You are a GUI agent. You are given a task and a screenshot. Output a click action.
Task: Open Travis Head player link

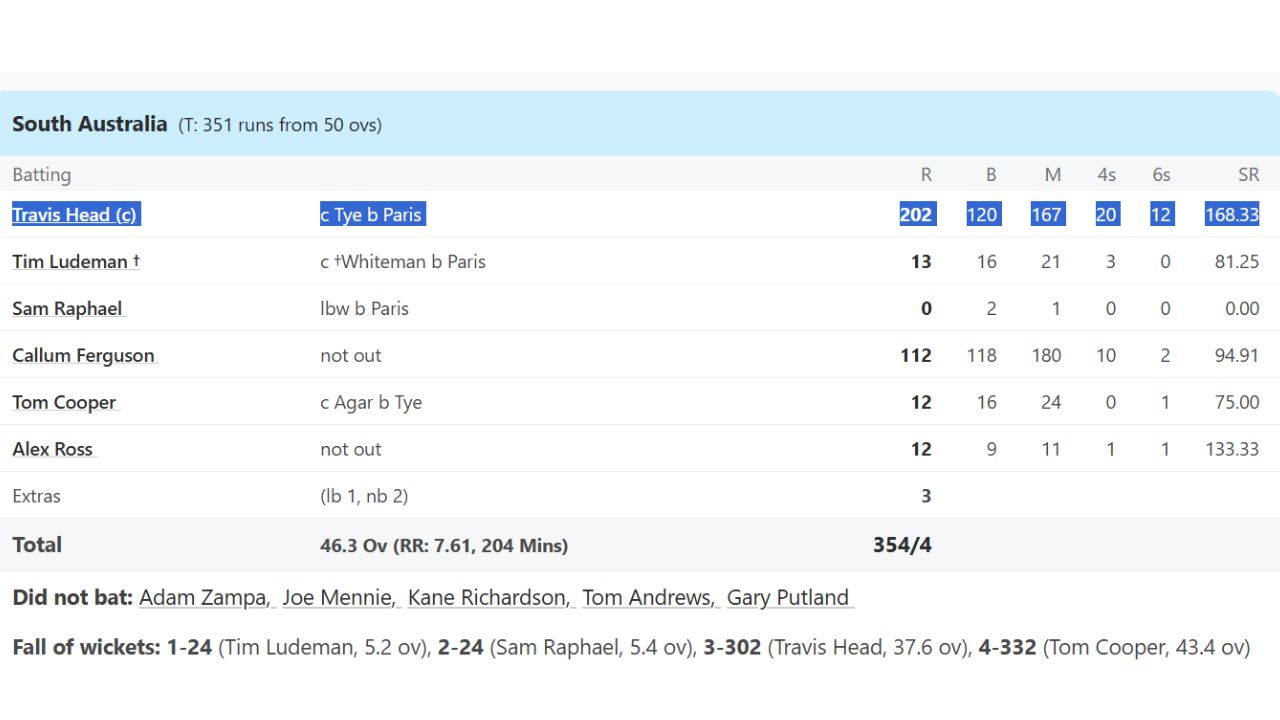74,215
